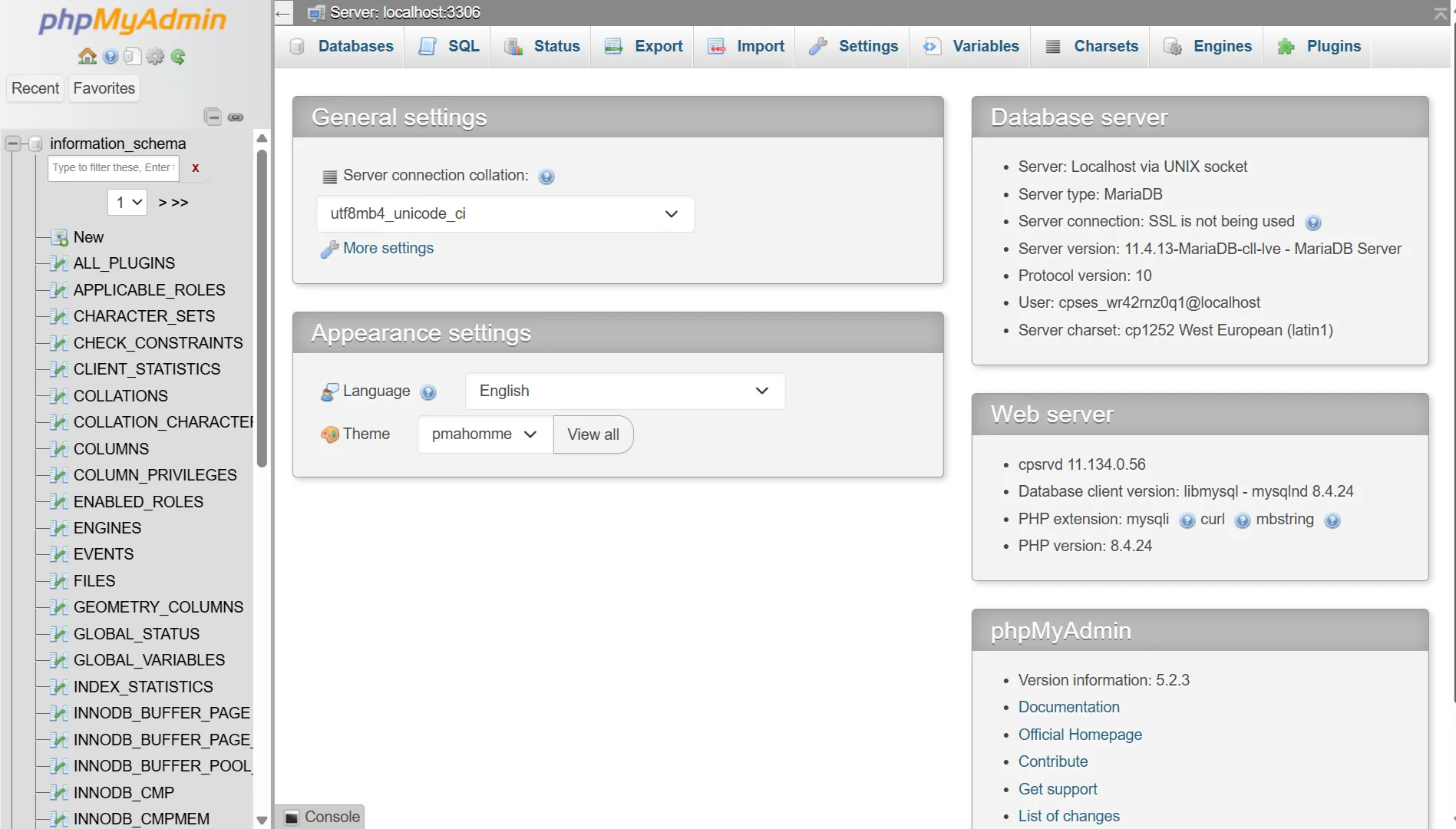This screenshot has width=1456, height=829.
Task: Switch to the Databases tab
Action: (x=342, y=46)
